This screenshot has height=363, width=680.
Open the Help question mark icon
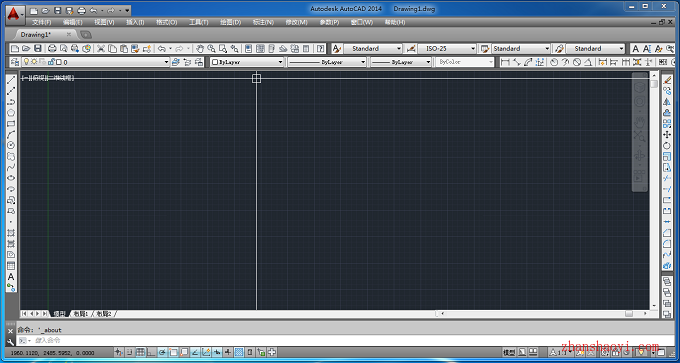click(320, 49)
